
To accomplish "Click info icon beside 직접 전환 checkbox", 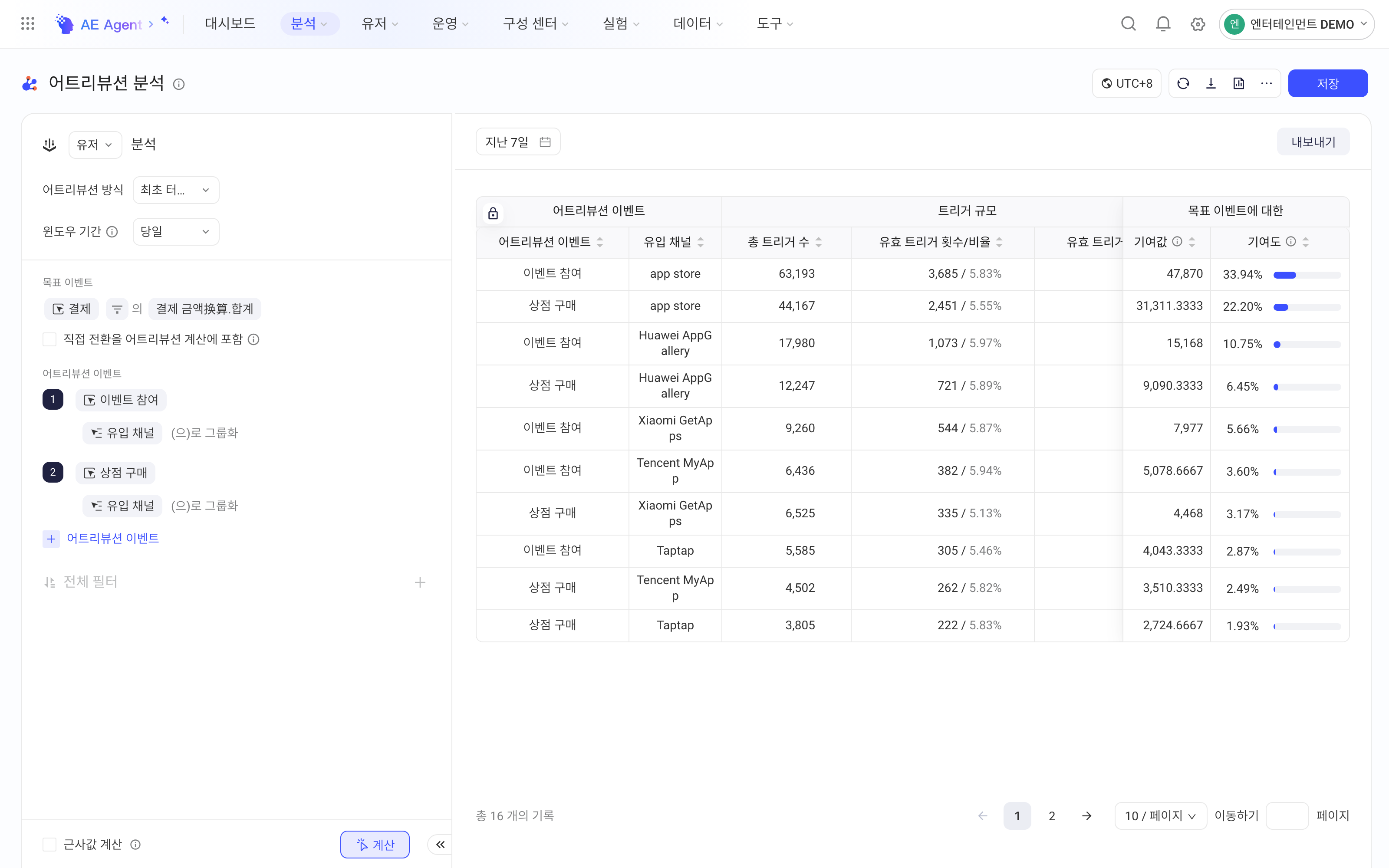I will [x=253, y=339].
